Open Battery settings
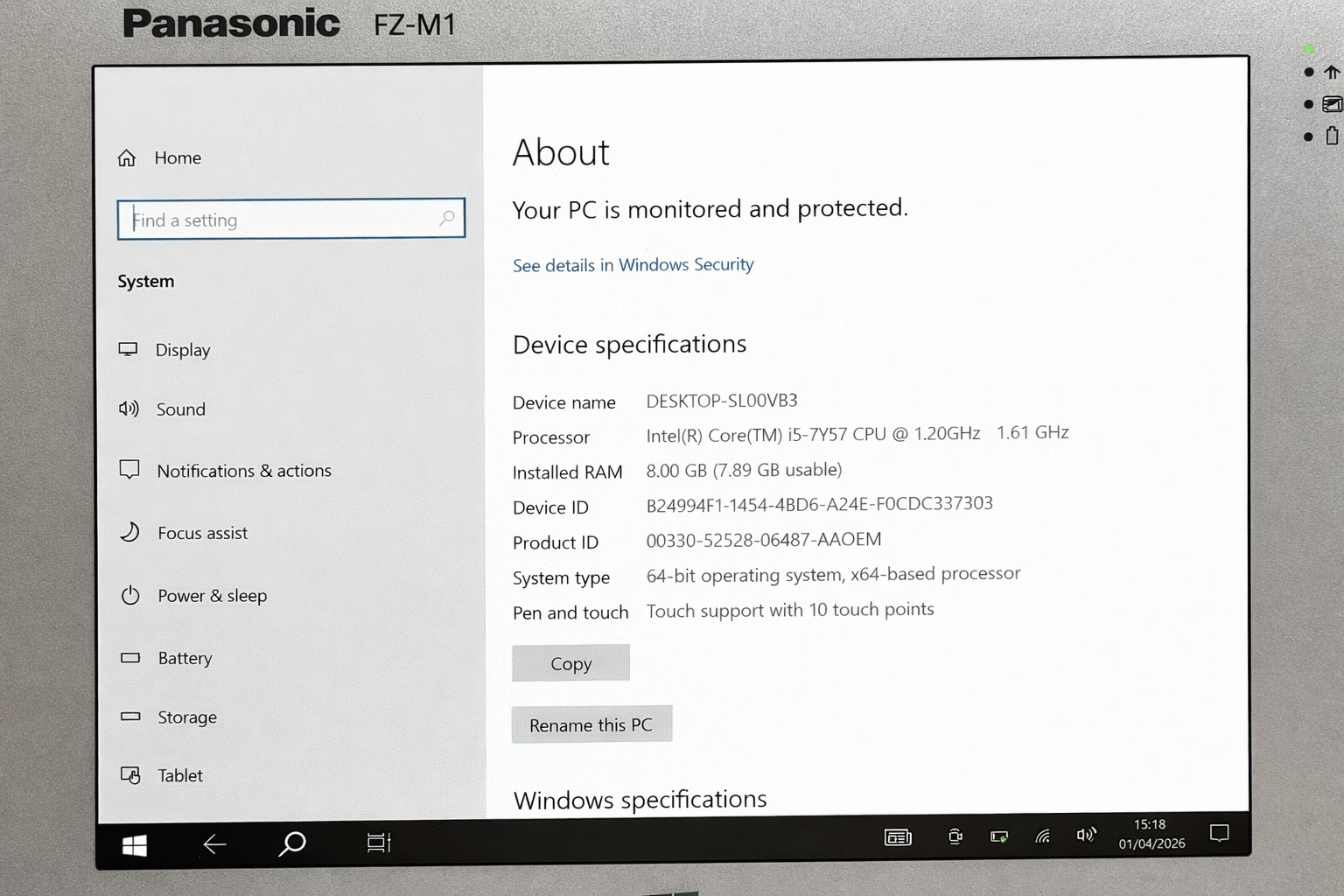Viewport: 1344px width, 896px height. point(166,658)
